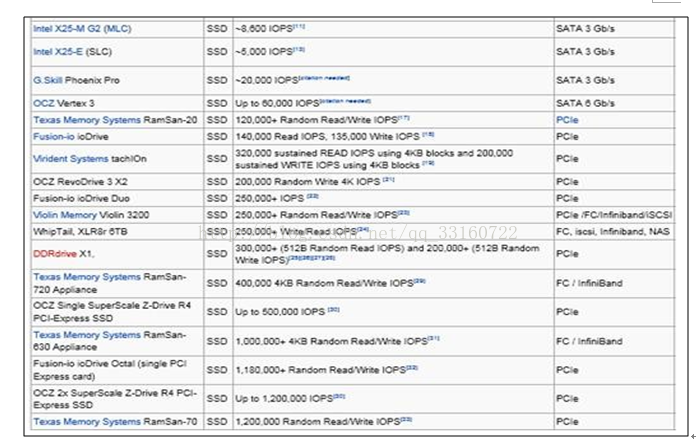Select the FC, iscsi, Infiniband, NAS cell
The image size is (696, 444).
(613, 232)
